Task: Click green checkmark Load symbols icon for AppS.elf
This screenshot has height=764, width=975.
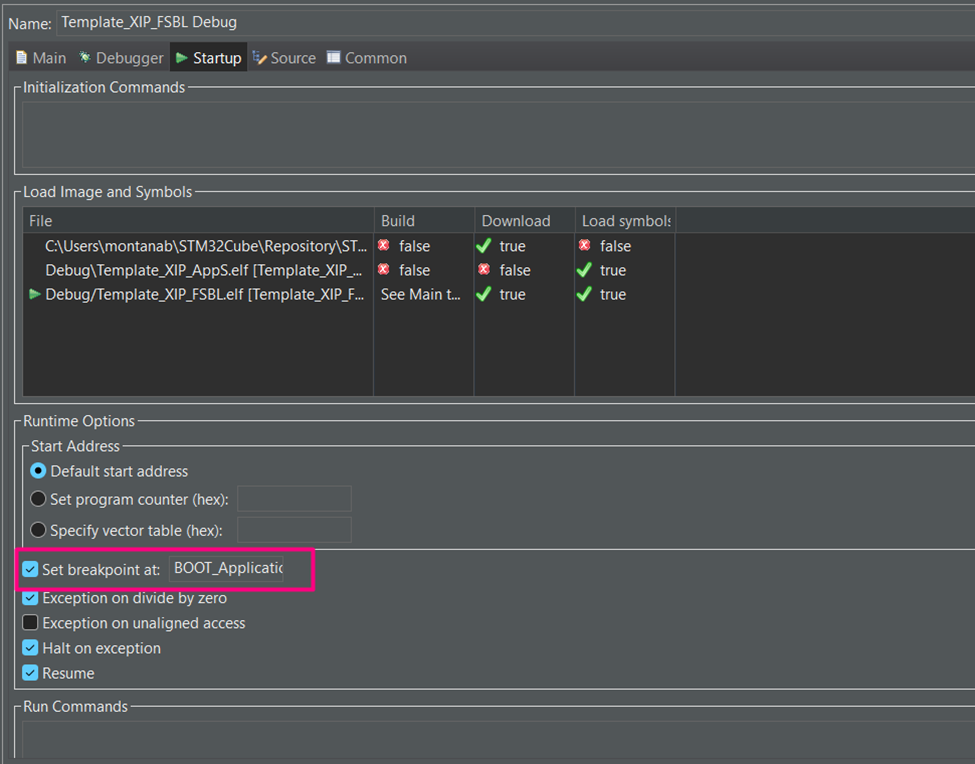Action: coord(585,270)
